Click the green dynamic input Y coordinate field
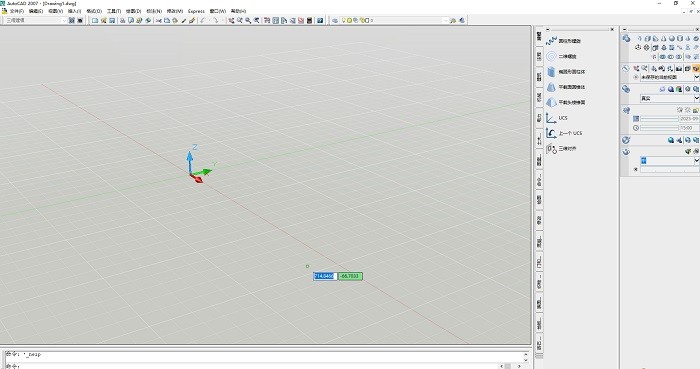 (350, 276)
